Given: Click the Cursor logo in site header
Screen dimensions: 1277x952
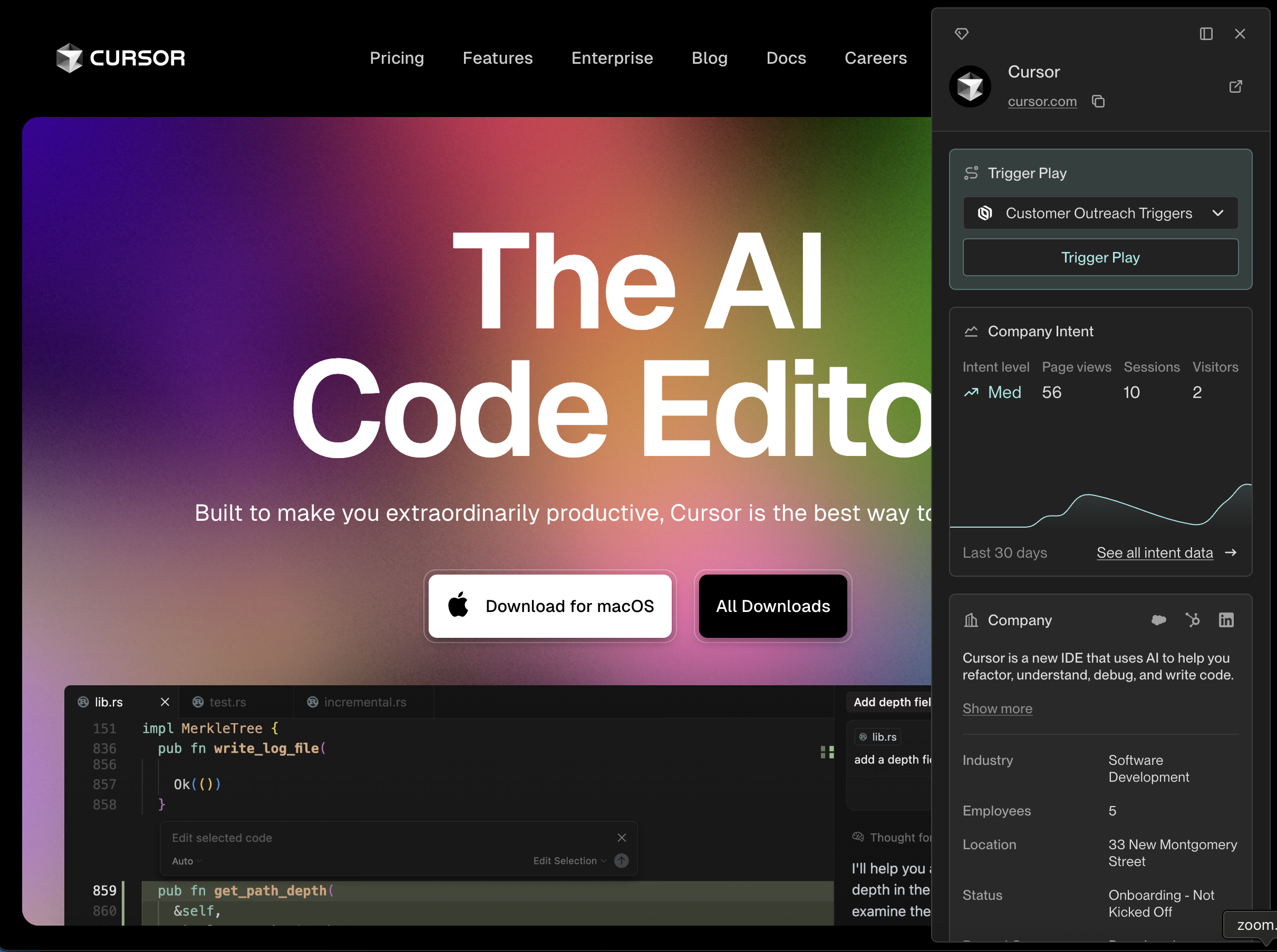Looking at the screenshot, I should point(120,57).
